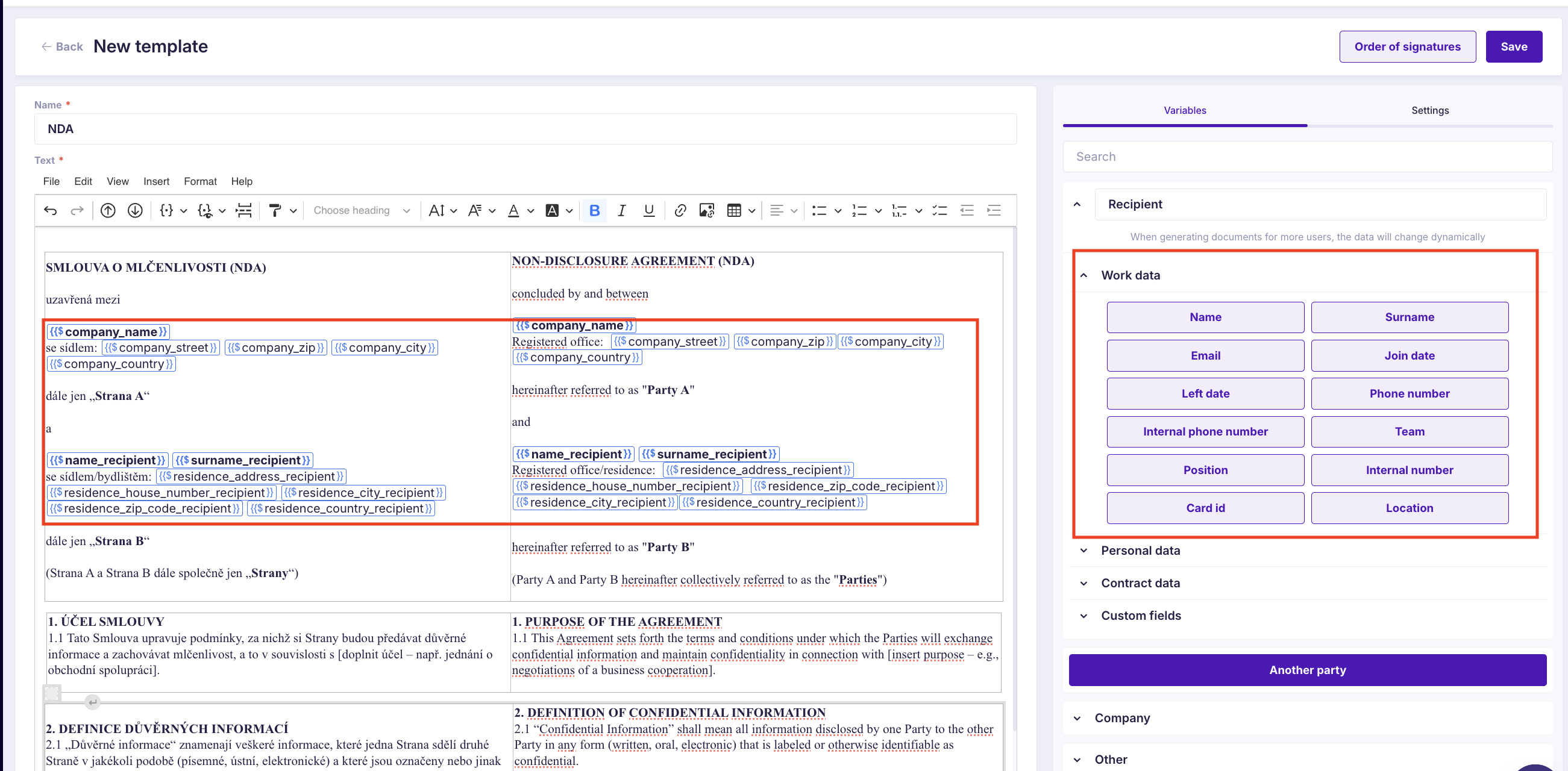The width and height of the screenshot is (1568, 771).
Task: Click the circled up-arrow toolbar icon
Action: coord(108,211)
